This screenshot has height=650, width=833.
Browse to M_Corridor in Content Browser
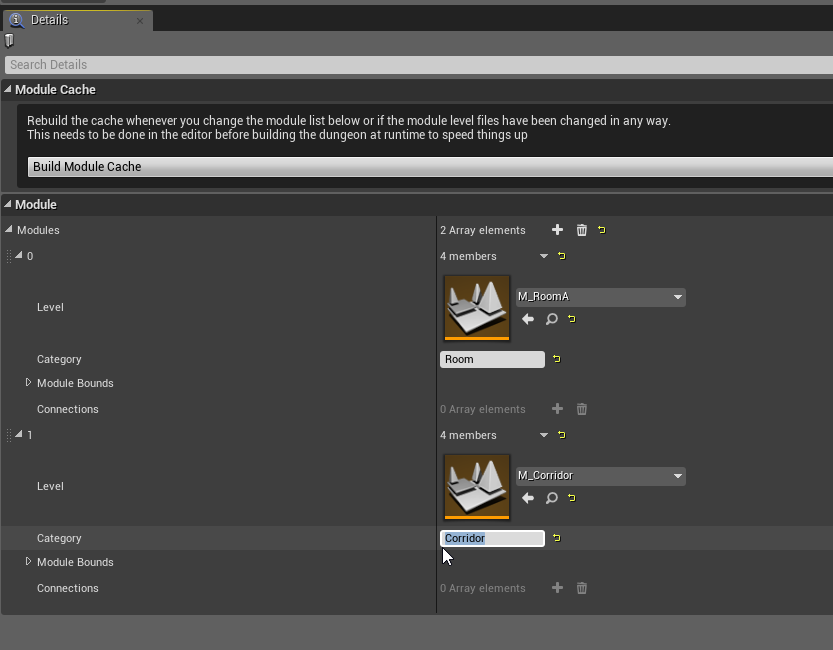pos(551,498)
